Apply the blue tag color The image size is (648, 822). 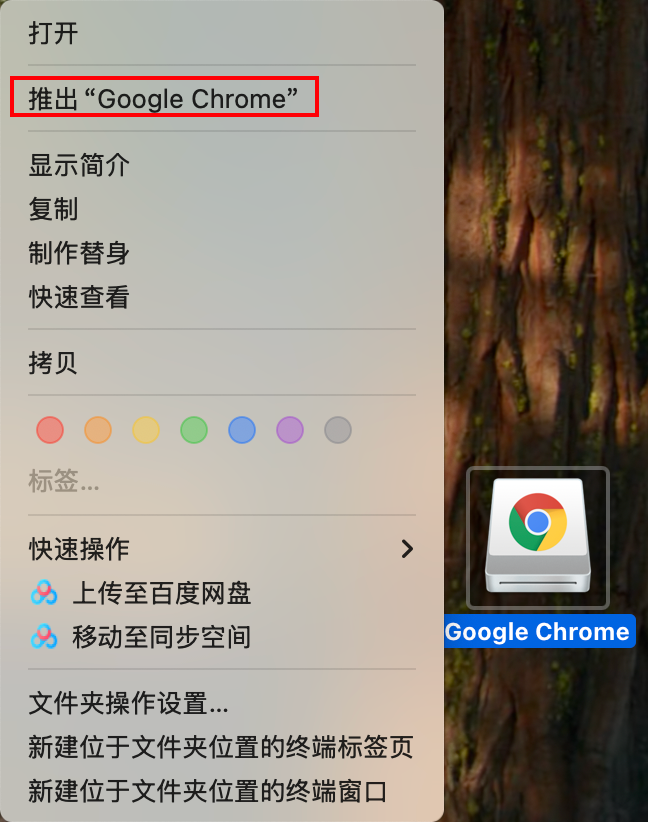242,430
